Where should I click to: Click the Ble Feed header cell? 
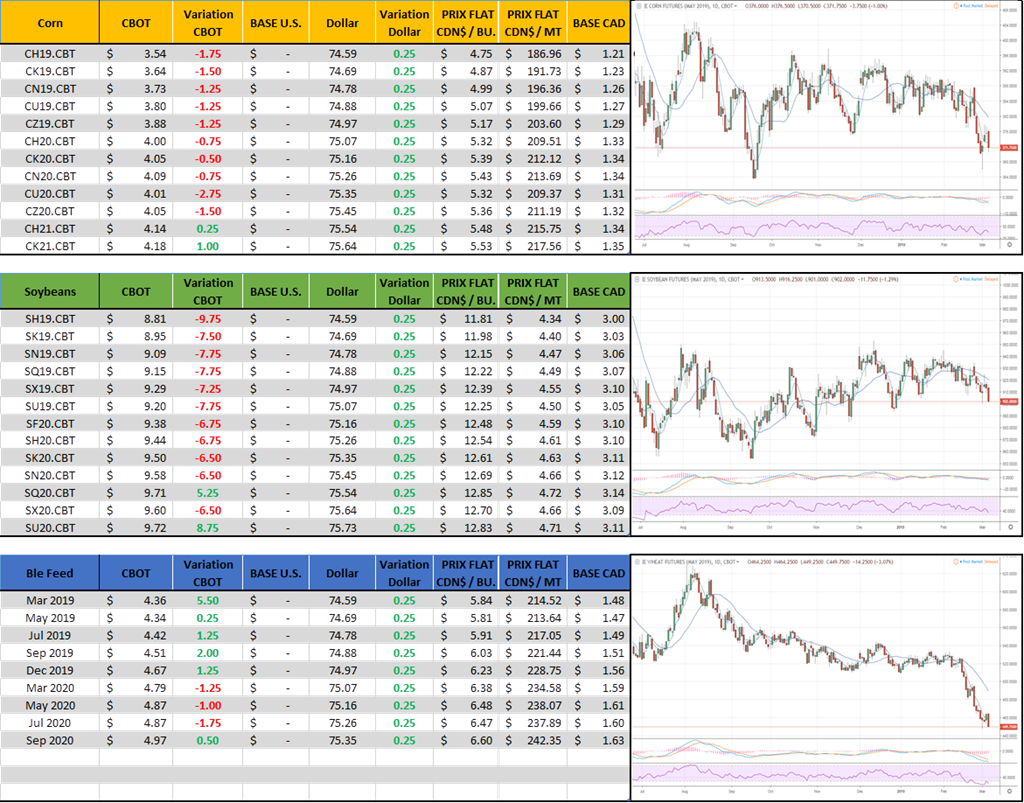point(50,573)
